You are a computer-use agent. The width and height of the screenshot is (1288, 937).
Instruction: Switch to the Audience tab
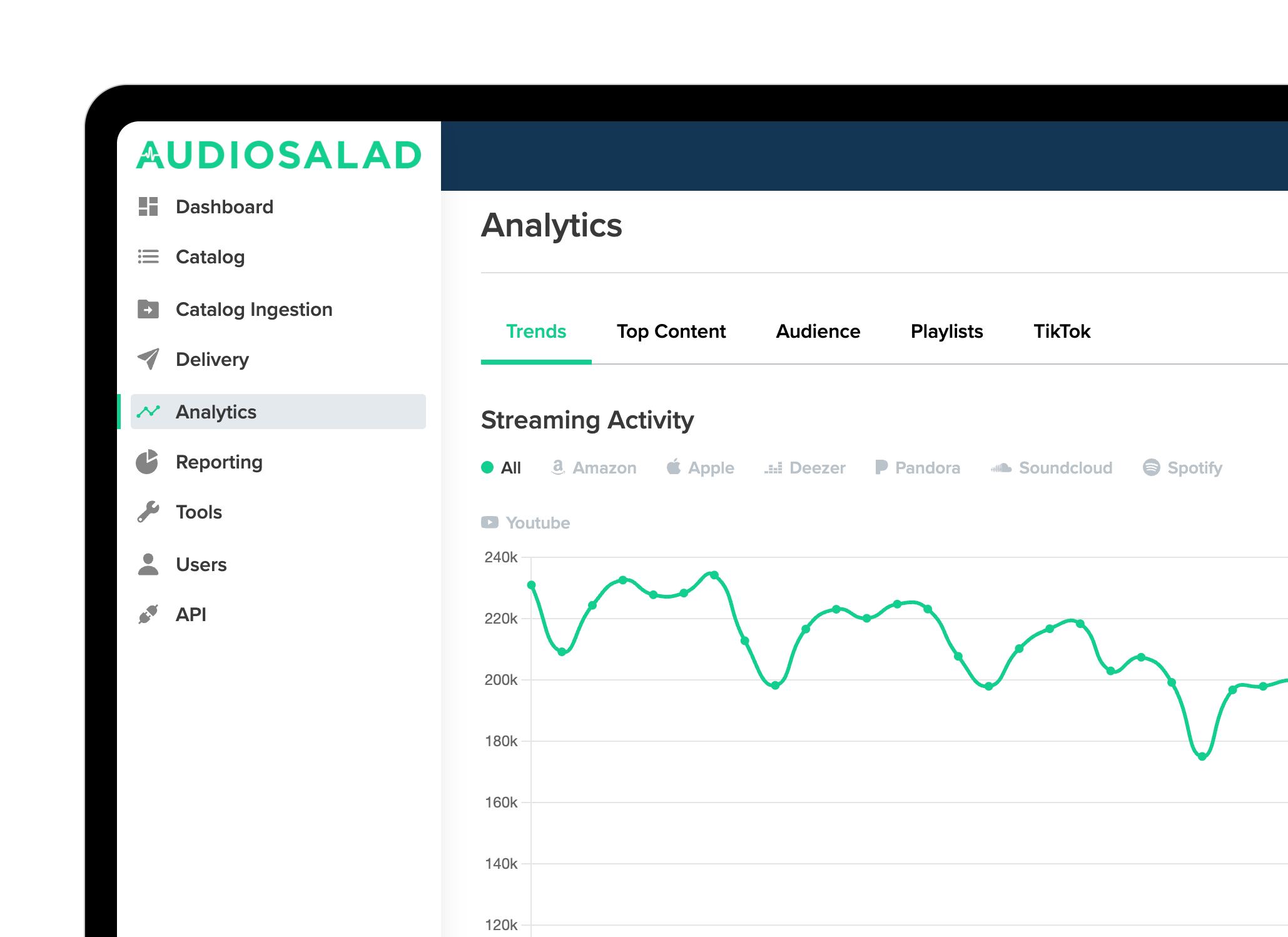click(x=818, y=332)
